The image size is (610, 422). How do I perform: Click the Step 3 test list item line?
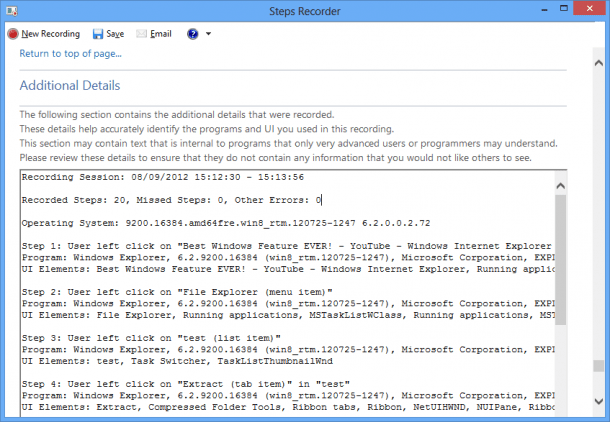[151, 338]
